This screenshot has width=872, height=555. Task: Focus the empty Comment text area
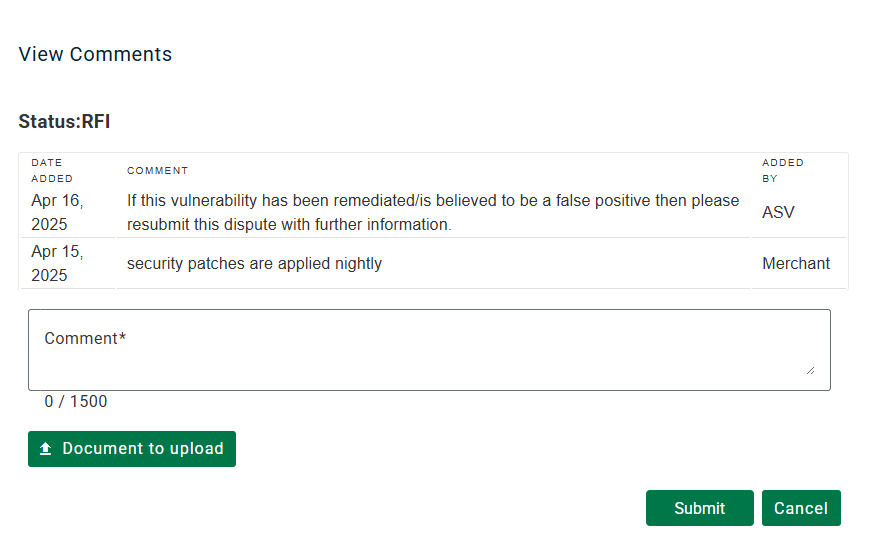(x=428, y=360)
